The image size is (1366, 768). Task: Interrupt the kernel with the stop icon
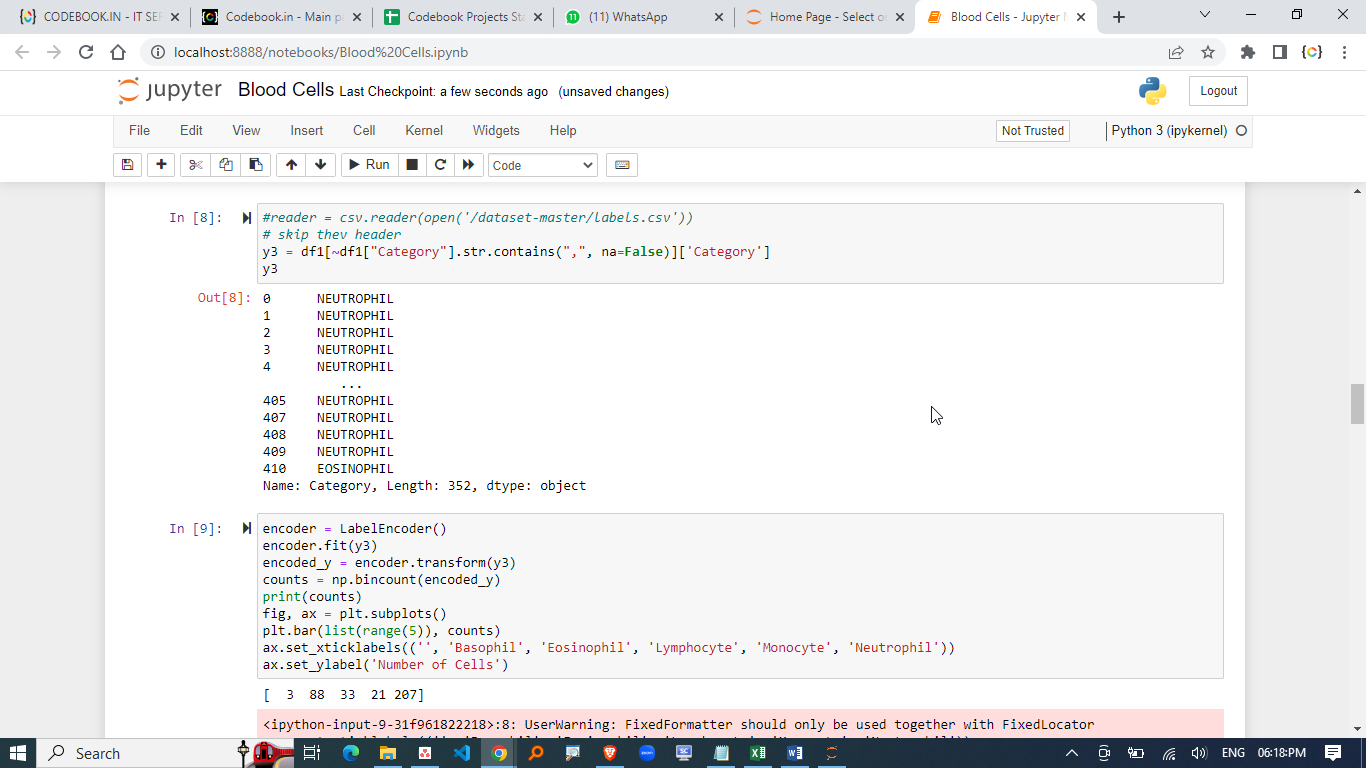point(411,165)
